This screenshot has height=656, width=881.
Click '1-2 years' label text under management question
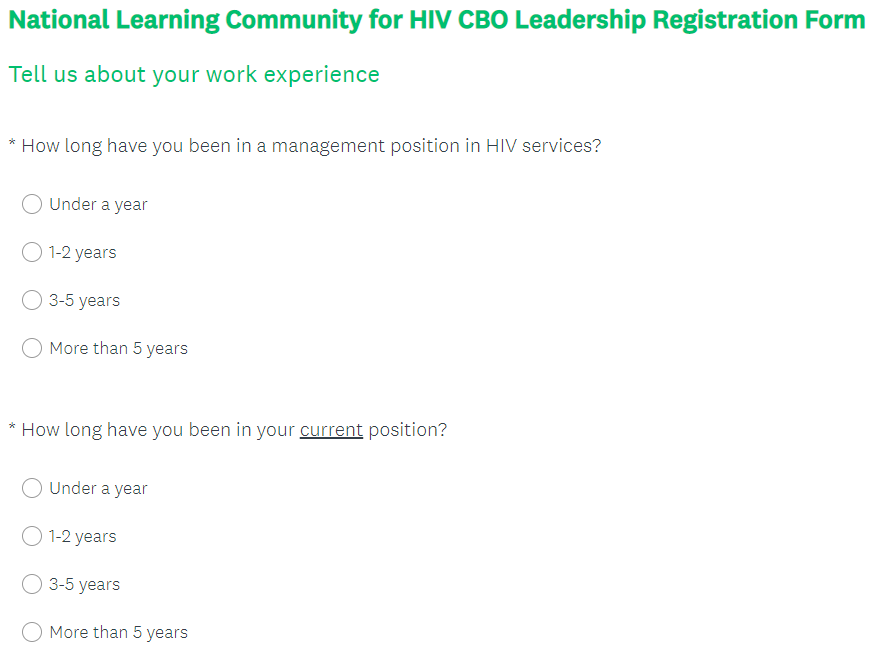(x=83, y=252)
